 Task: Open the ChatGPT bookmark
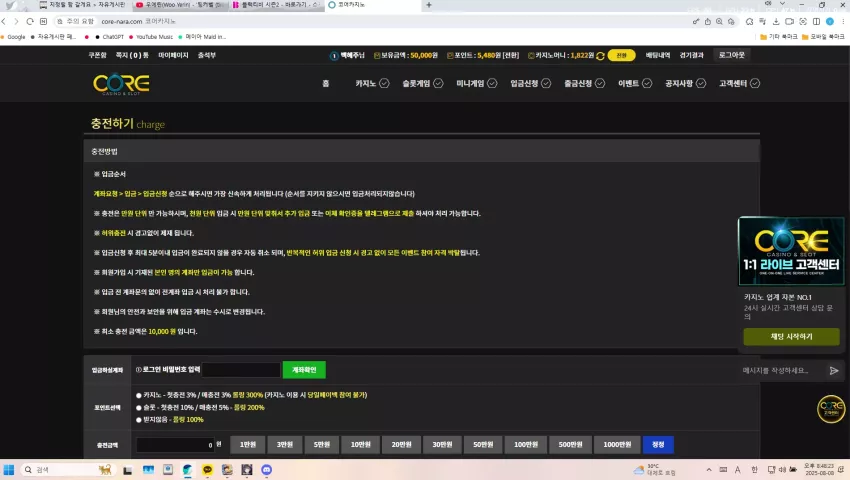(x=109, y=37)
